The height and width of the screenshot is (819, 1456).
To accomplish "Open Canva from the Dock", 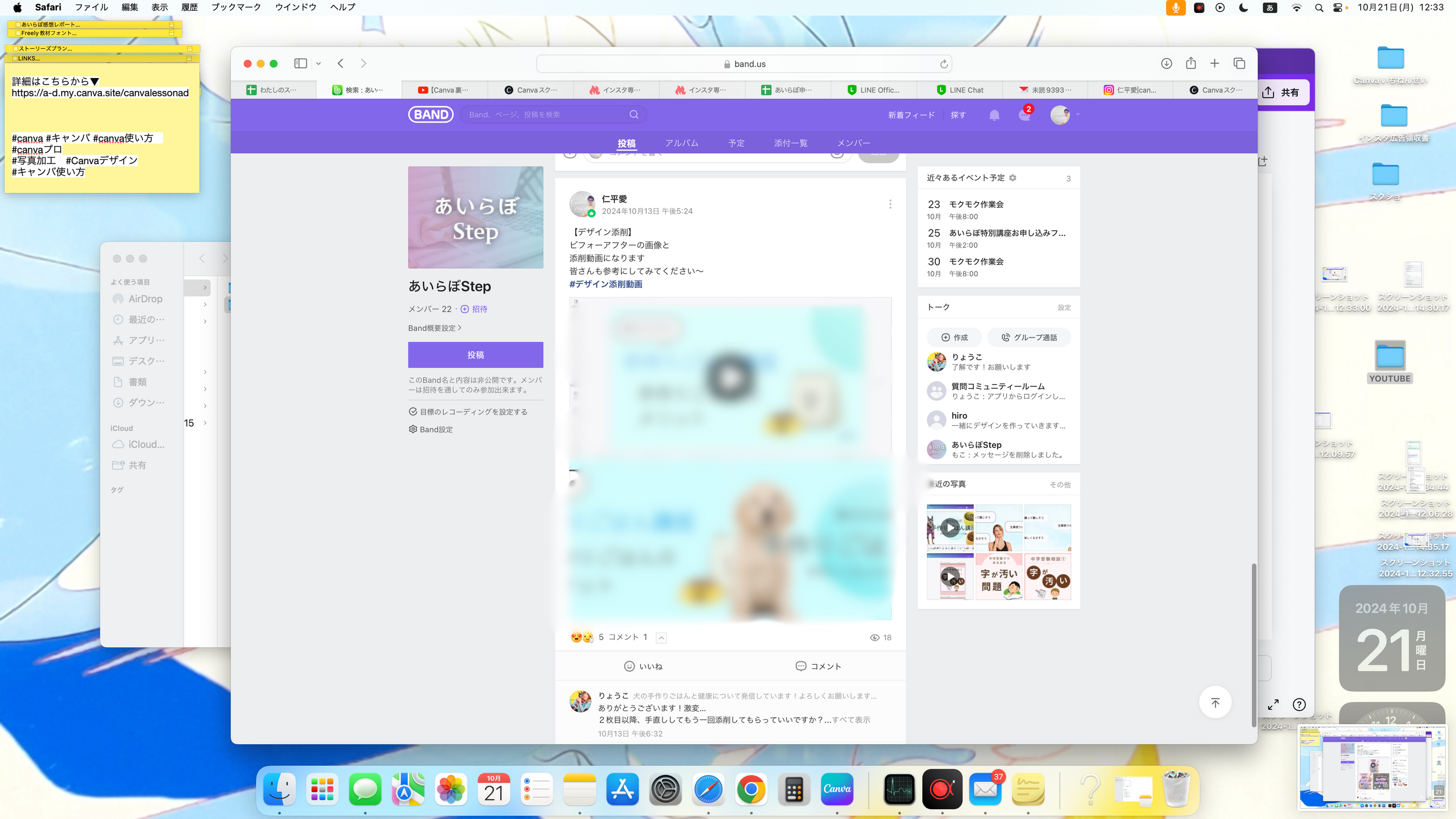I will 836,789.
